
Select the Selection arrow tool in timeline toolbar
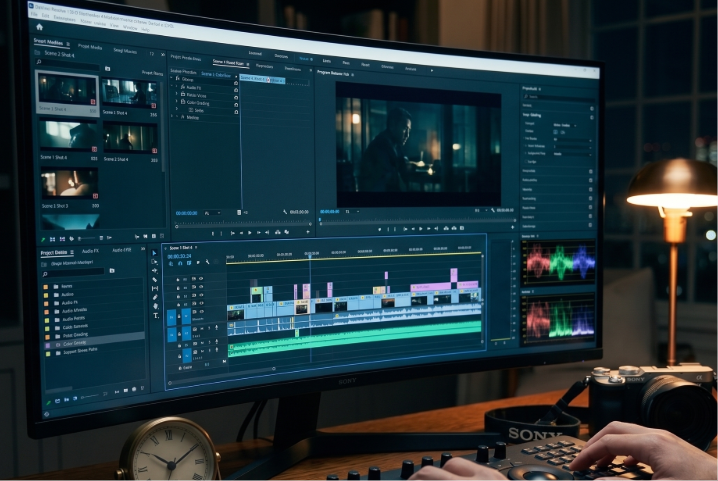point(154,253)
